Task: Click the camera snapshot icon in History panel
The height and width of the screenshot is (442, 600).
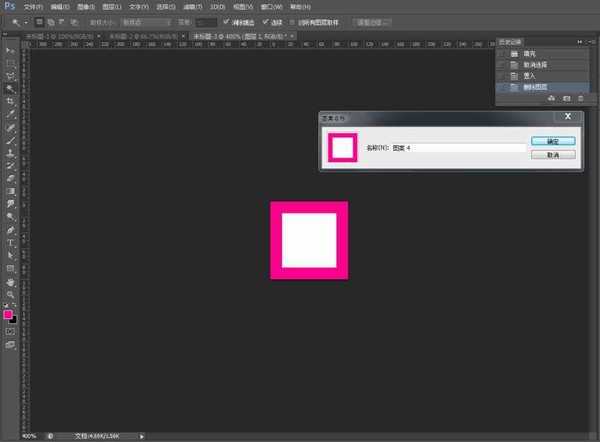Action: click(x=566, y=98)
